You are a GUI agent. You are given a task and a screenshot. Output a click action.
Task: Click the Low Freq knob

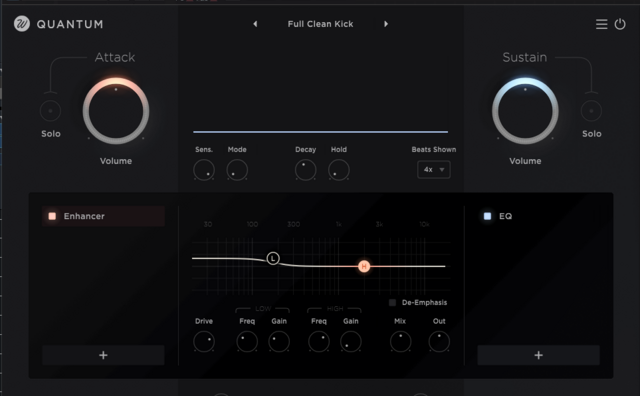247,342
